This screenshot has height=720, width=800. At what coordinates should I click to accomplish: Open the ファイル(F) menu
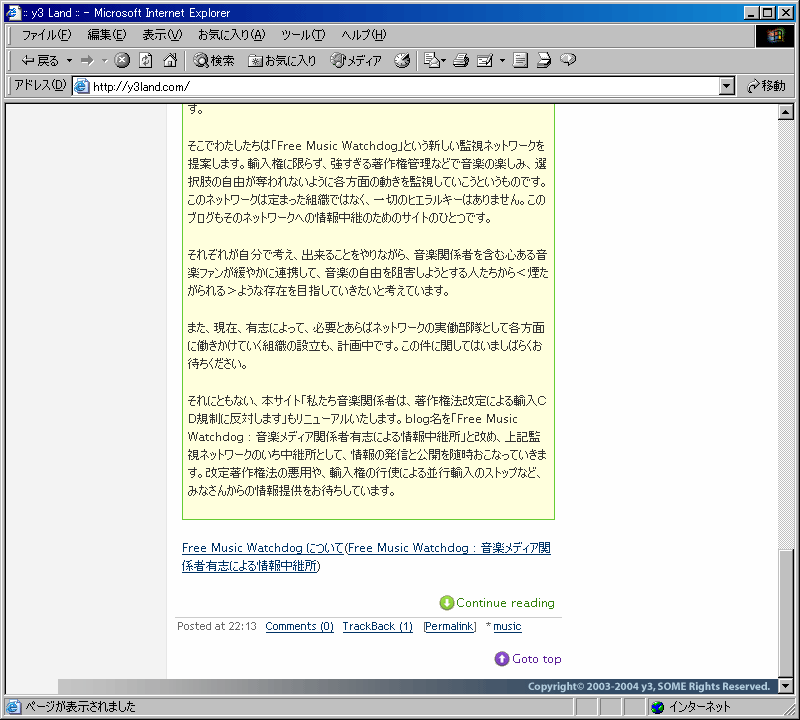pos(46,35)
